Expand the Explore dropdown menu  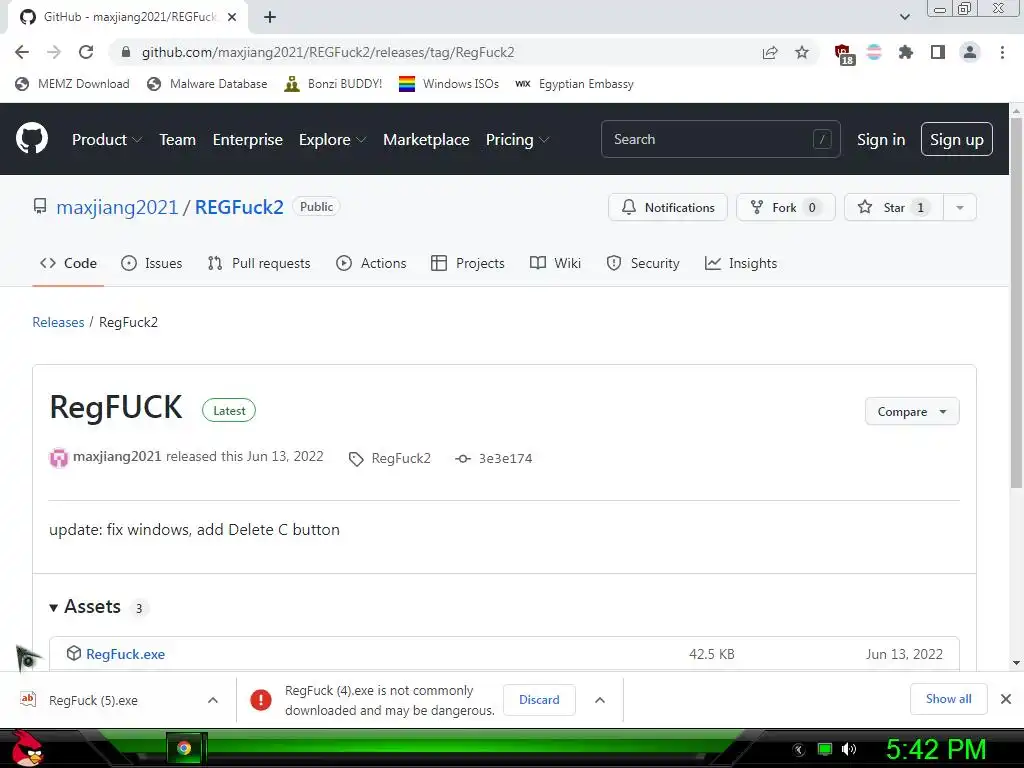[x=332, y=140]
